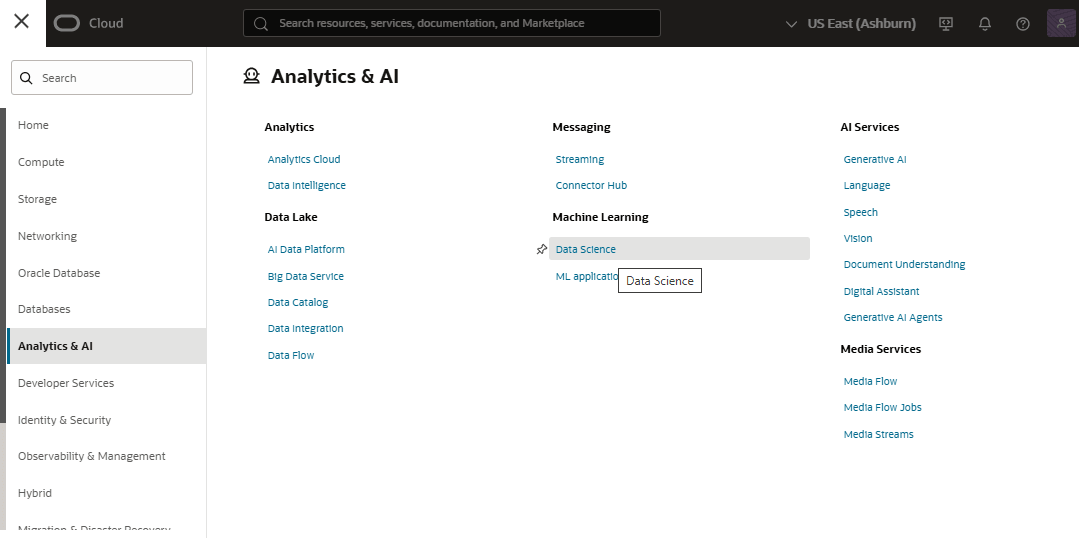Screen dimensions: 1079x538
Task: Open the Data Intelligence link
Action: 306,185
